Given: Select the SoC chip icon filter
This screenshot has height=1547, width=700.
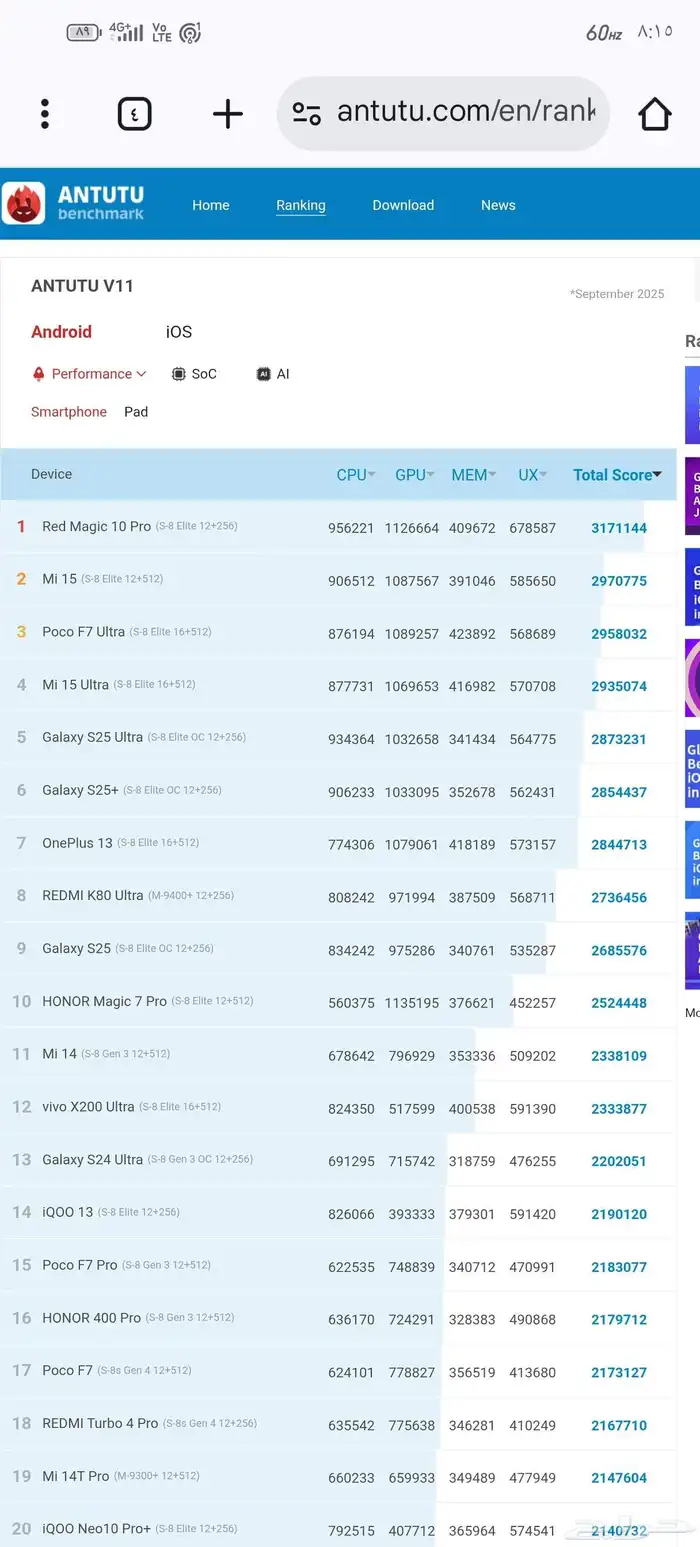Looking at the screenshot, I should click(179, 374).
